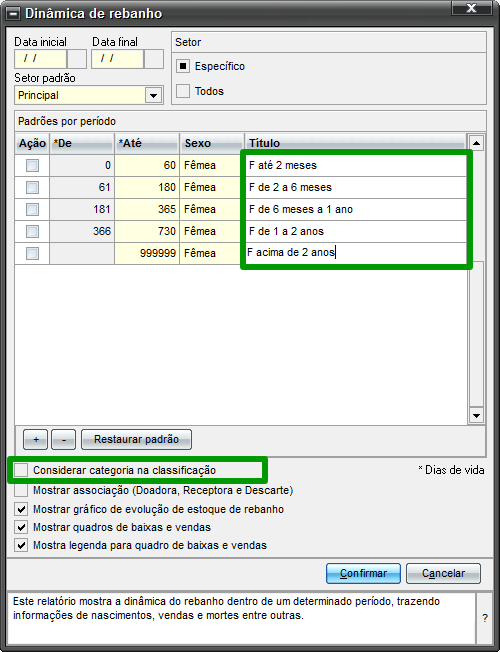
Task: Click the title cell 'F acima de 2 anos'
Action: (356, 253)
